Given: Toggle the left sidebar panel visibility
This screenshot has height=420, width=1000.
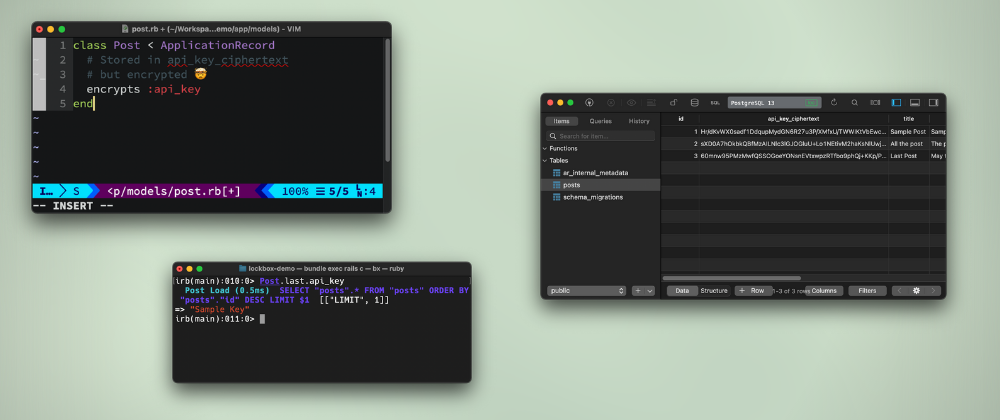Looking at the screenshot, I should pos(896,102).
